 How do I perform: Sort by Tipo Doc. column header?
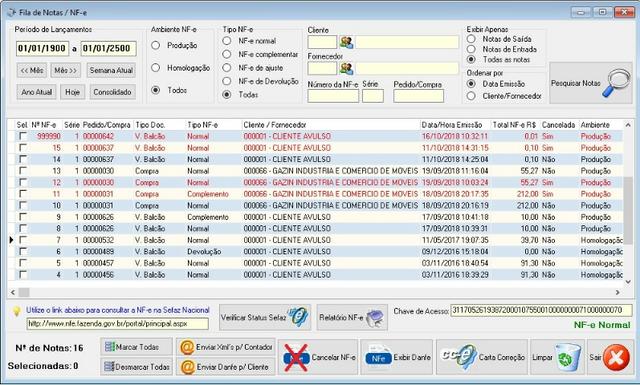point(159,125)
